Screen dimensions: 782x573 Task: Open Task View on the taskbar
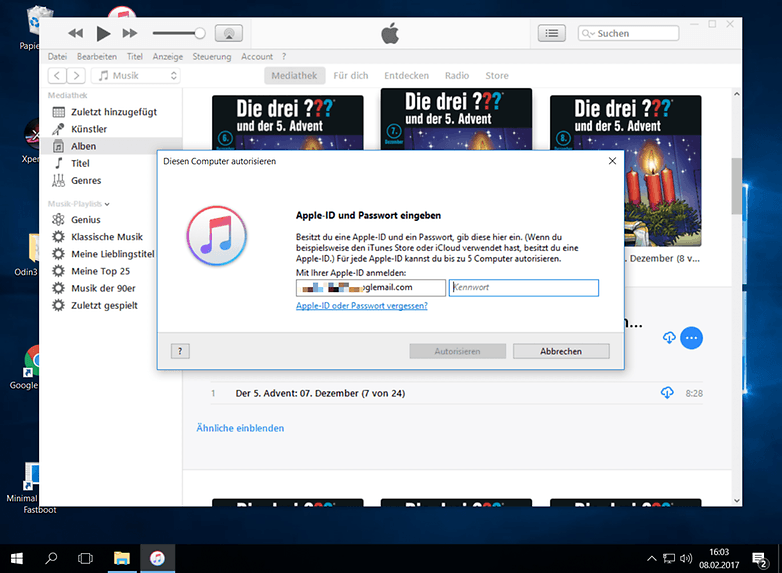coord(85,559)
